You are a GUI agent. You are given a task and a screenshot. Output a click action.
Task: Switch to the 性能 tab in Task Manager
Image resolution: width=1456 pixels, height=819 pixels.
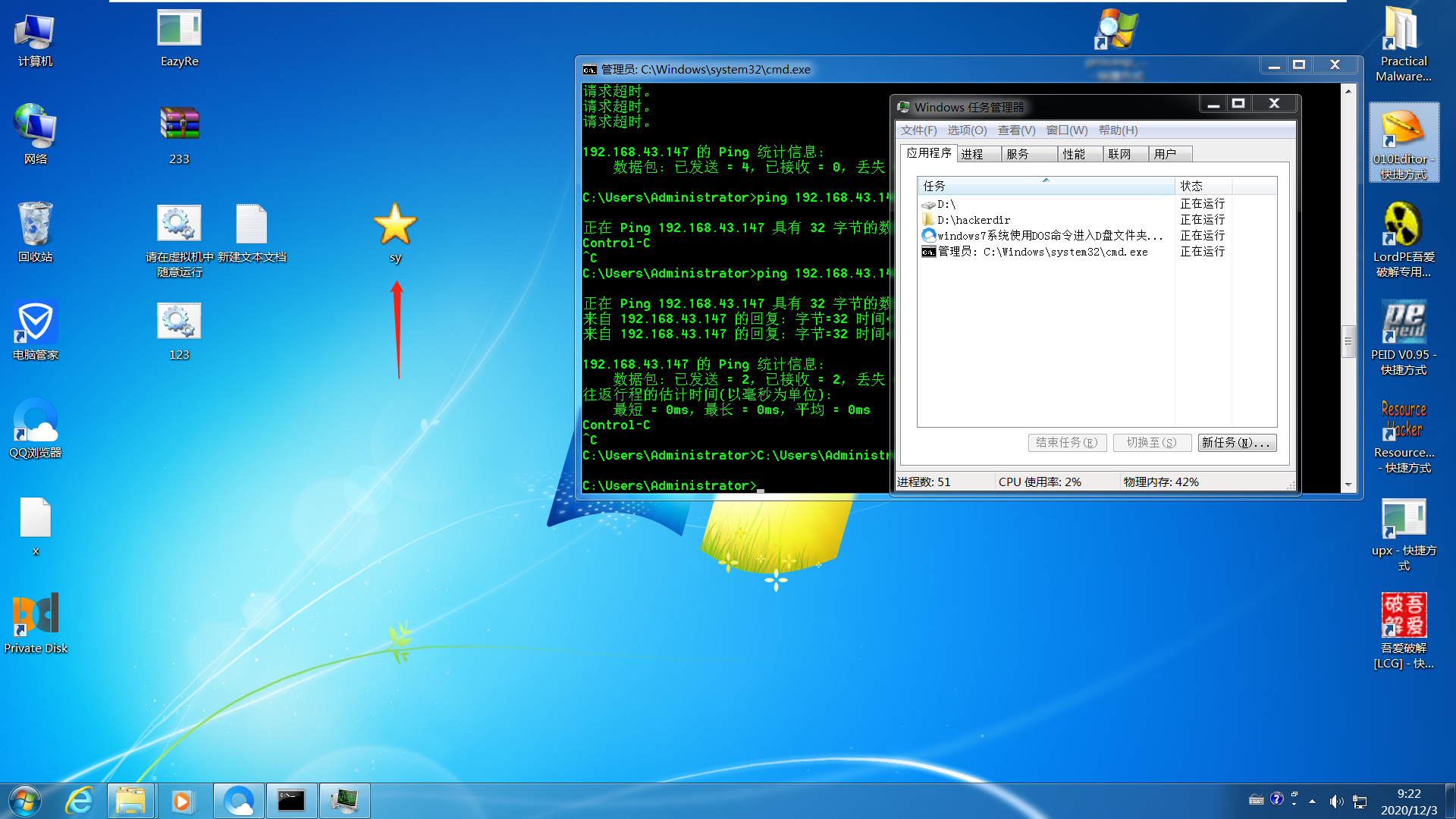(1073, 155)
